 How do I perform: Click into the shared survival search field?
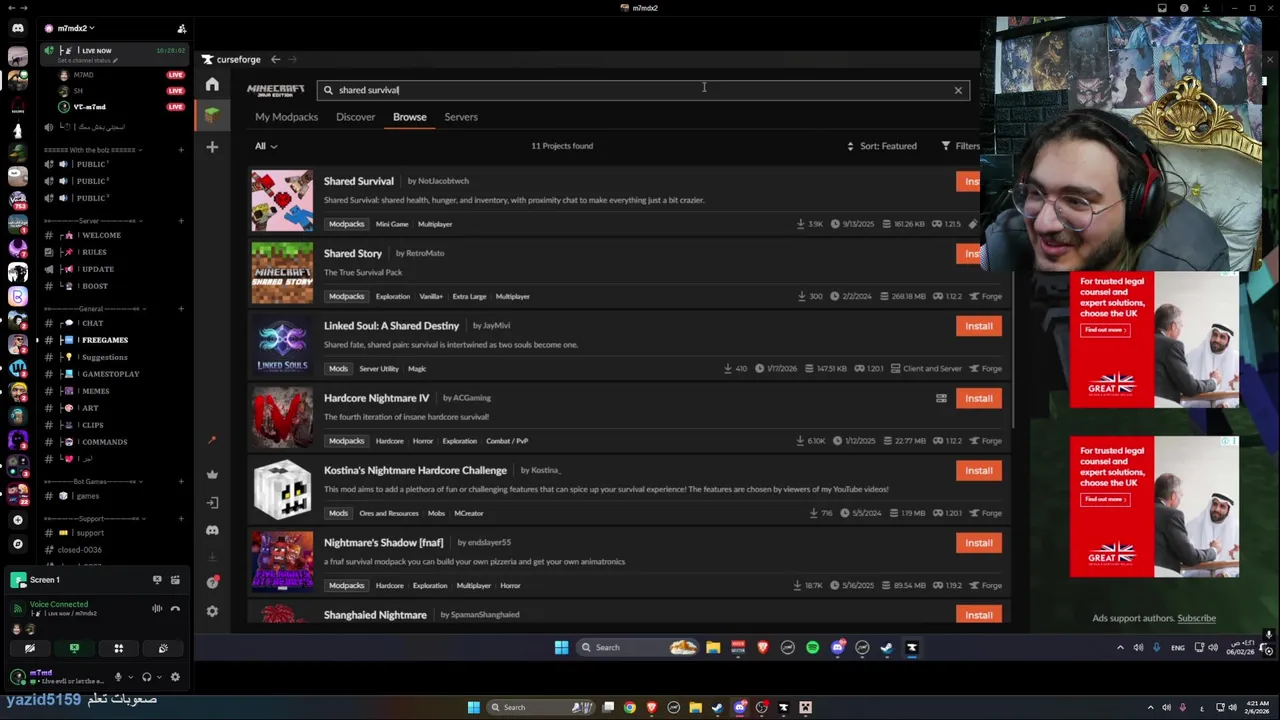643,90
